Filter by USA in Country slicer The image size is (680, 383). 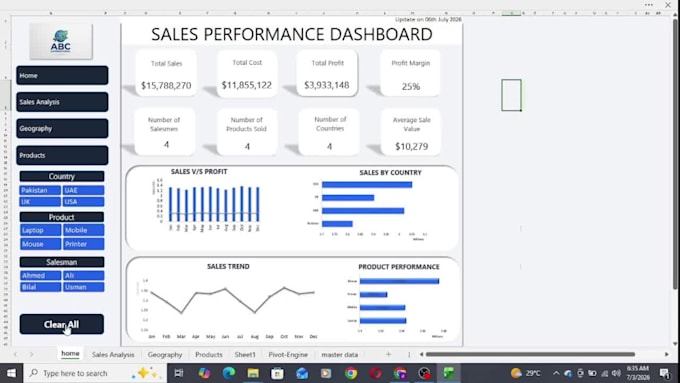coord(83,202)
